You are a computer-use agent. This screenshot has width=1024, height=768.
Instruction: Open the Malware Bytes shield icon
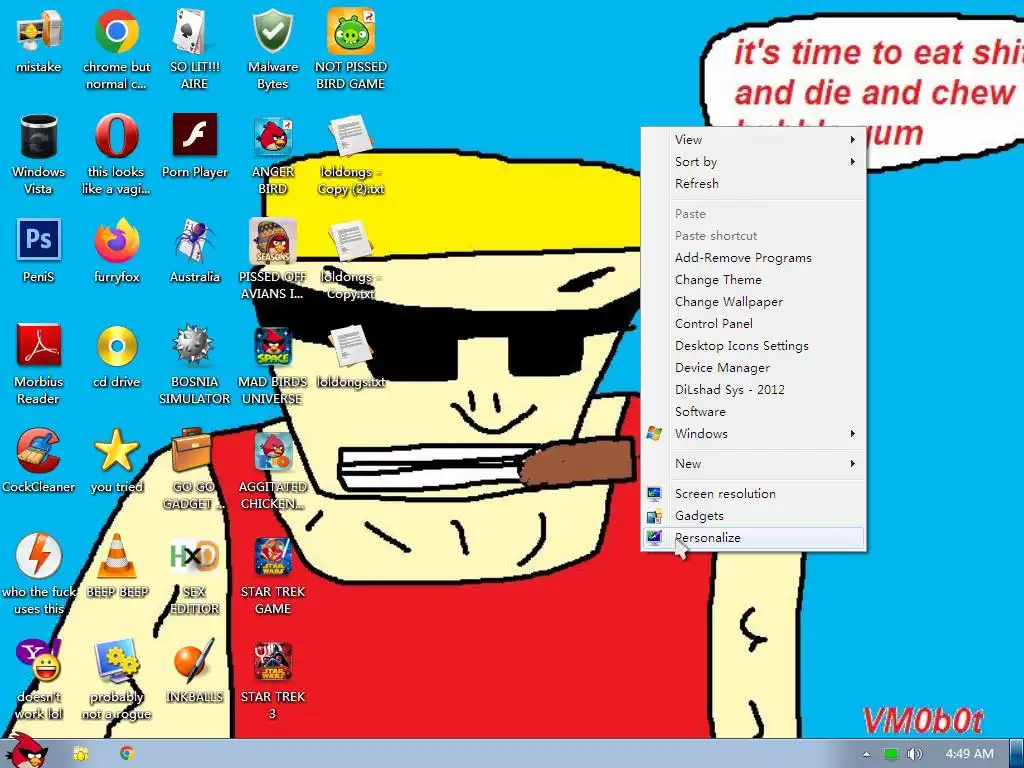pyautogui.click(x=272, y=31)
